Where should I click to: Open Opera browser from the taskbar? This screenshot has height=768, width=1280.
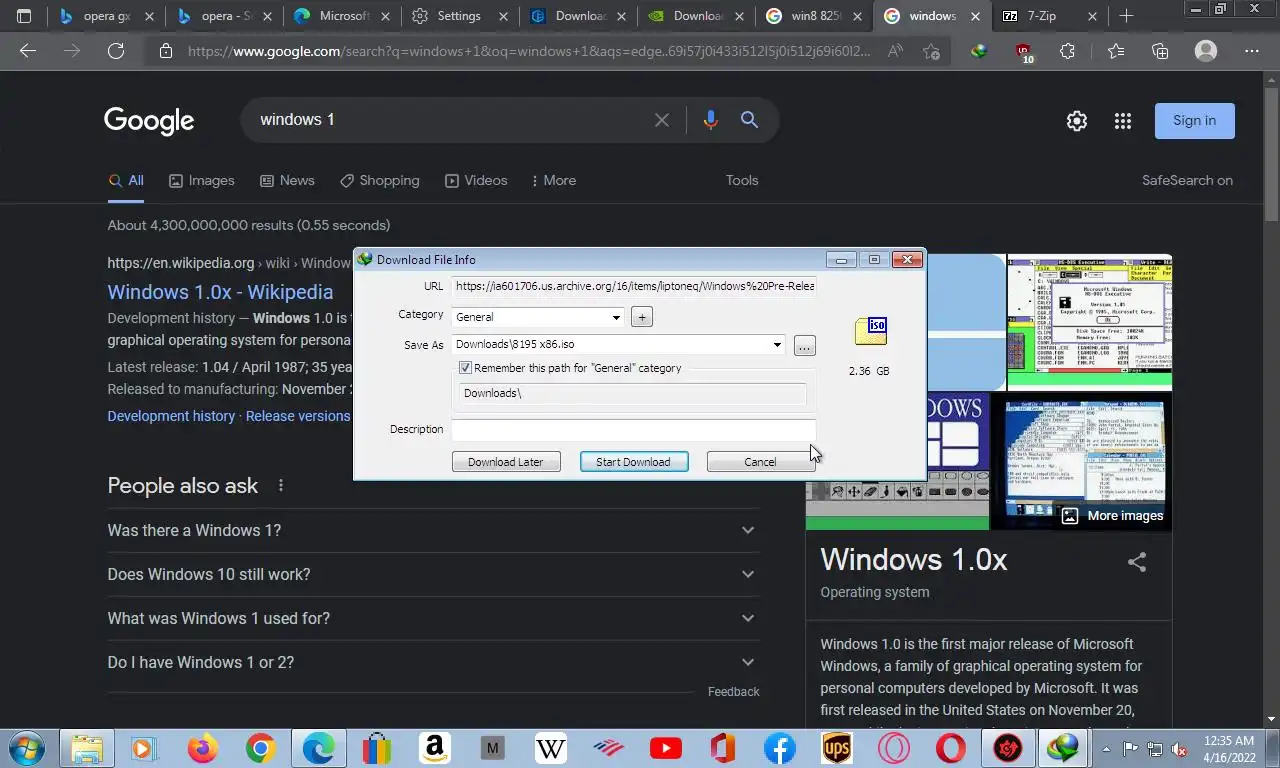[951, 748]
